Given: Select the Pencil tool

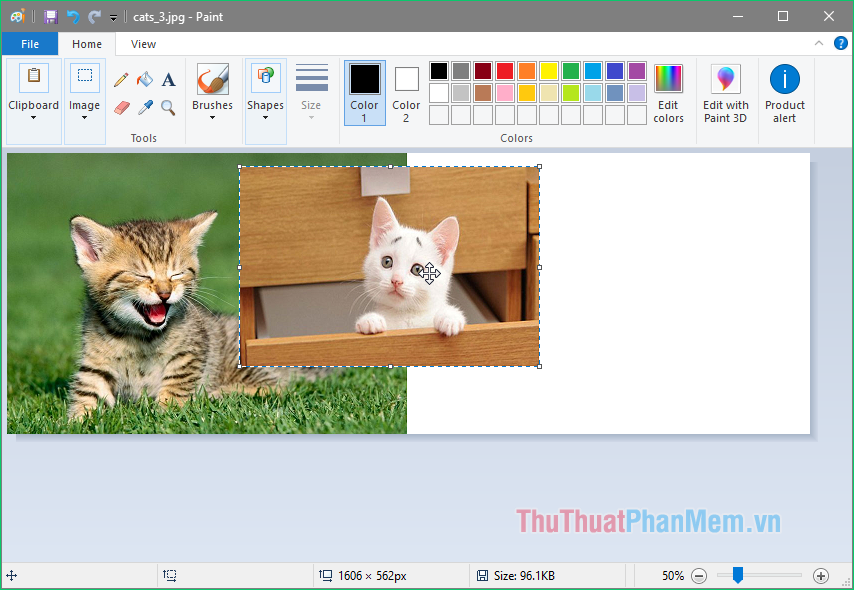Looking at the screenshot, I should click(121, 79).
